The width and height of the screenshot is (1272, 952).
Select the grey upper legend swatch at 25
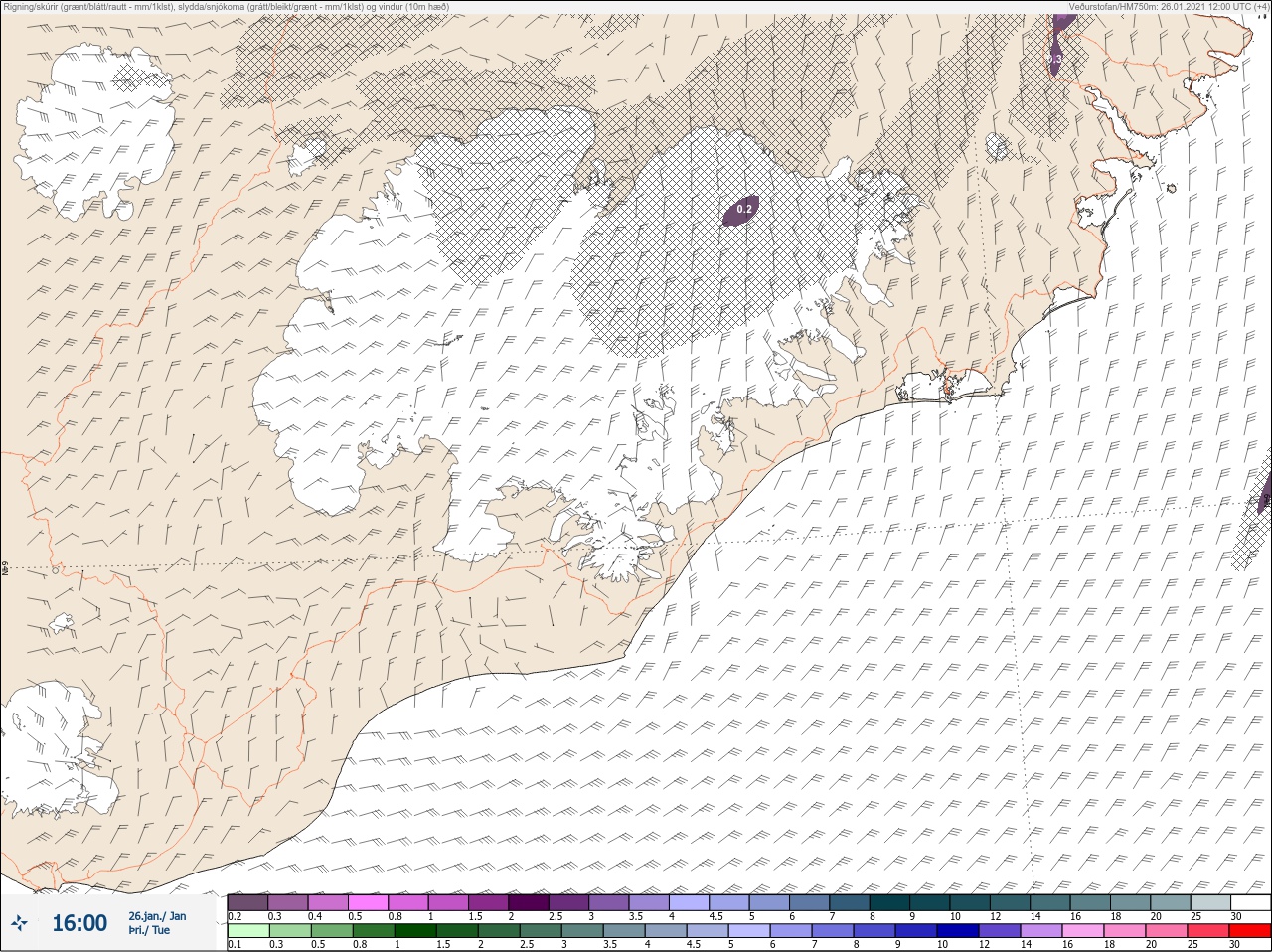point(1210,902)
